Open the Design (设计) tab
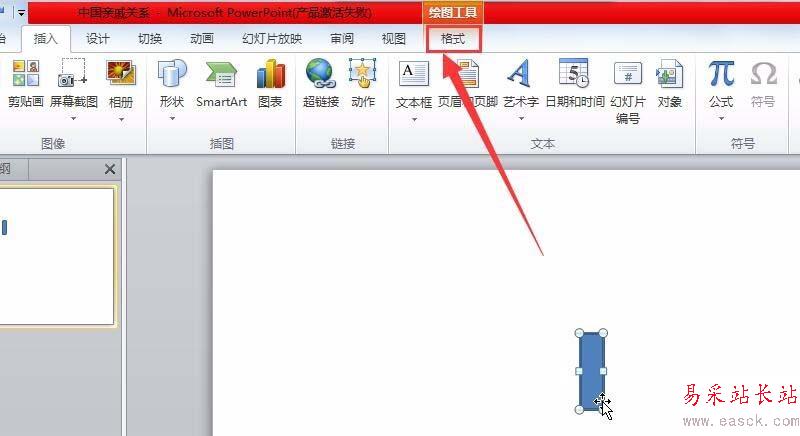 coord(97,39)
